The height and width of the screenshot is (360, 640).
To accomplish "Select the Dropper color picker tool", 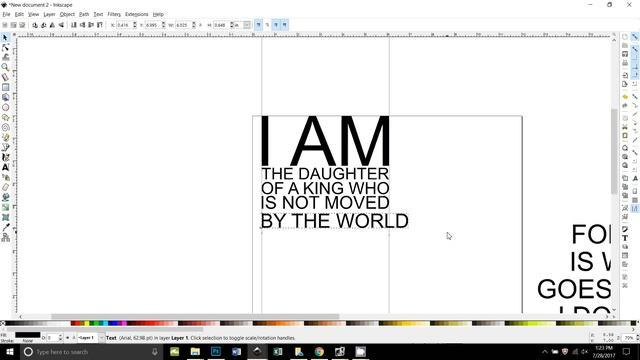I will coord(5,227).
